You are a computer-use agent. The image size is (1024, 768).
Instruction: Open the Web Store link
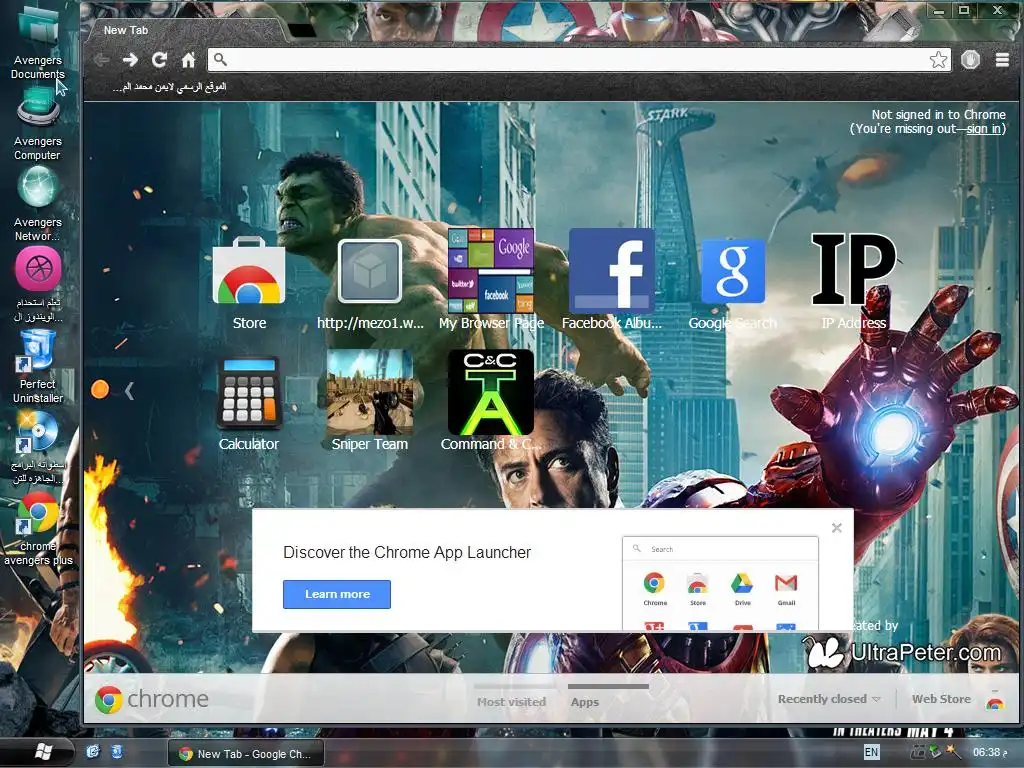[941, 699]
